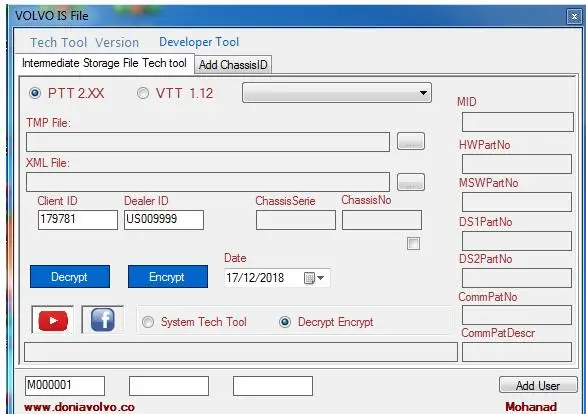Screen dimensions: 586x414
Task: Open the Developer Tool menu
Action: coord(199,42)
